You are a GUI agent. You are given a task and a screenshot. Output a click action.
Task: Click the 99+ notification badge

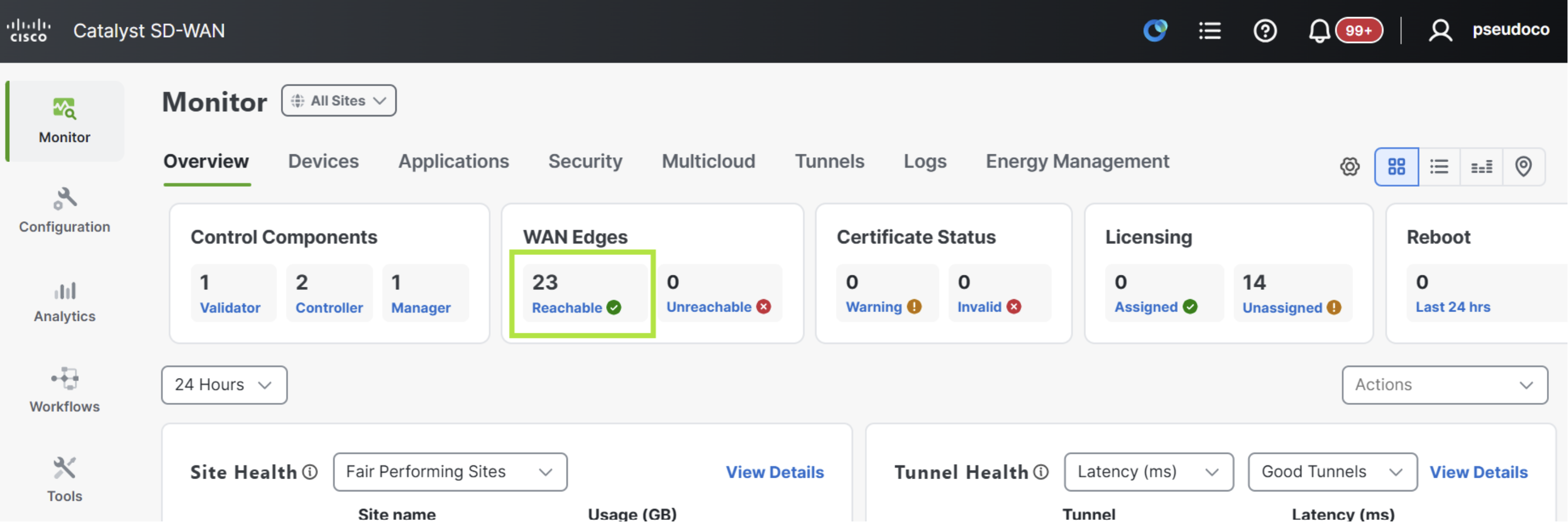pos(1359,30)
